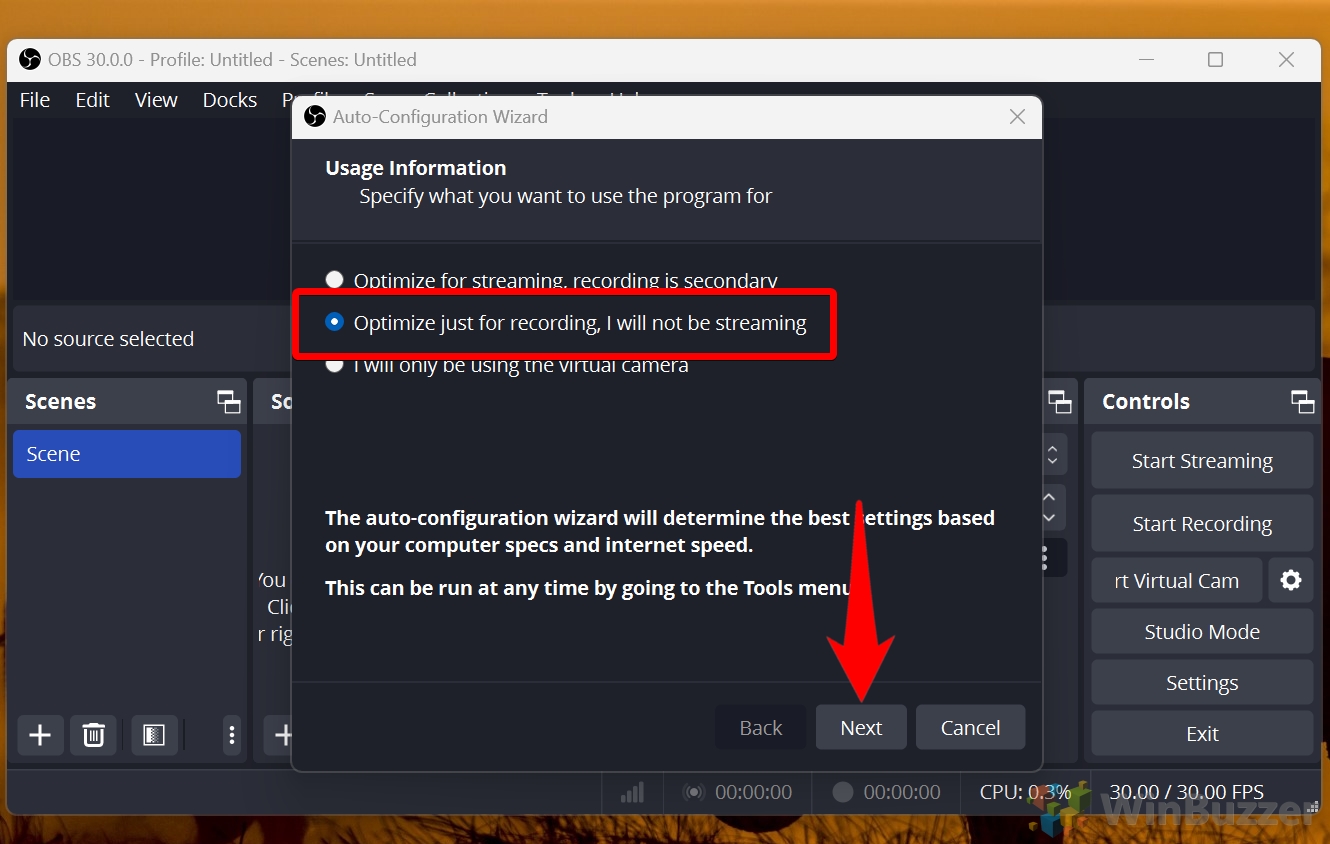This screenshot has height=844, width=1330.
Task: Open scene filters icon in Scenes dock
Action: tap(153, 736)
